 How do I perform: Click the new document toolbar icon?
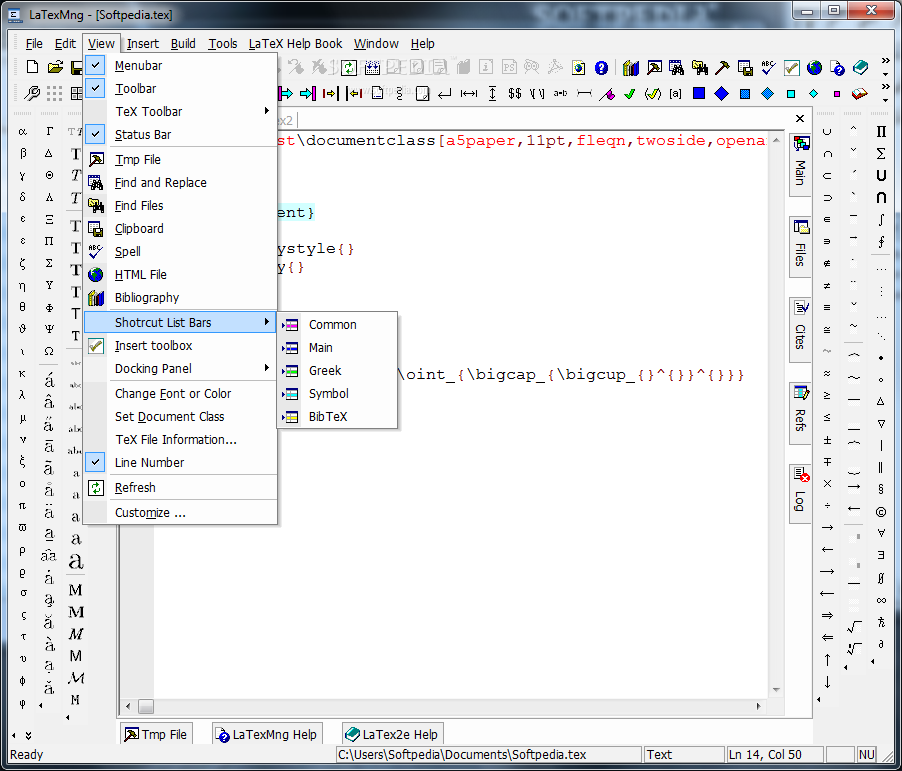click(x=32, y=67)
